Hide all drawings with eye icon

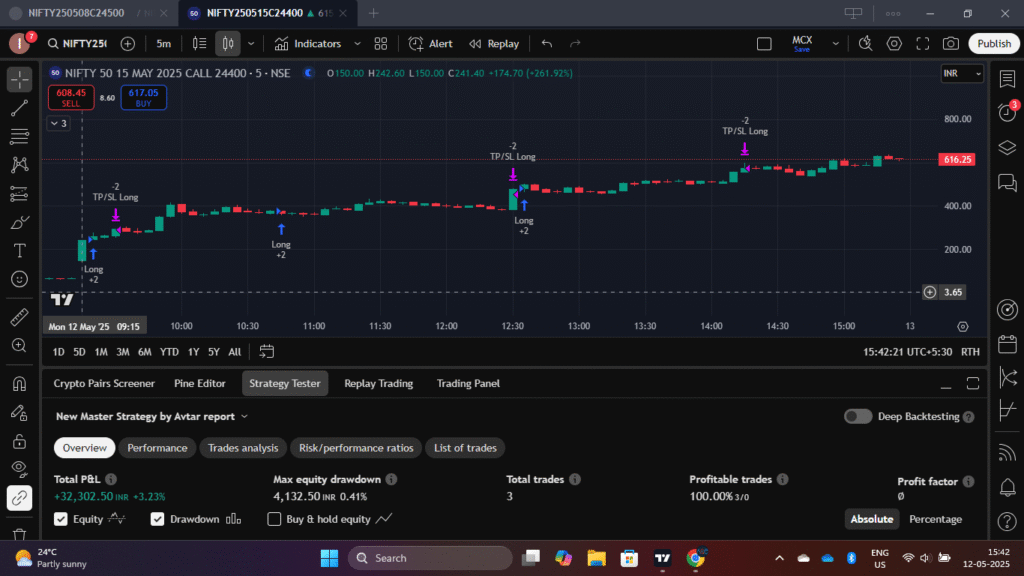pyautogui.click(x=20, y=470)
